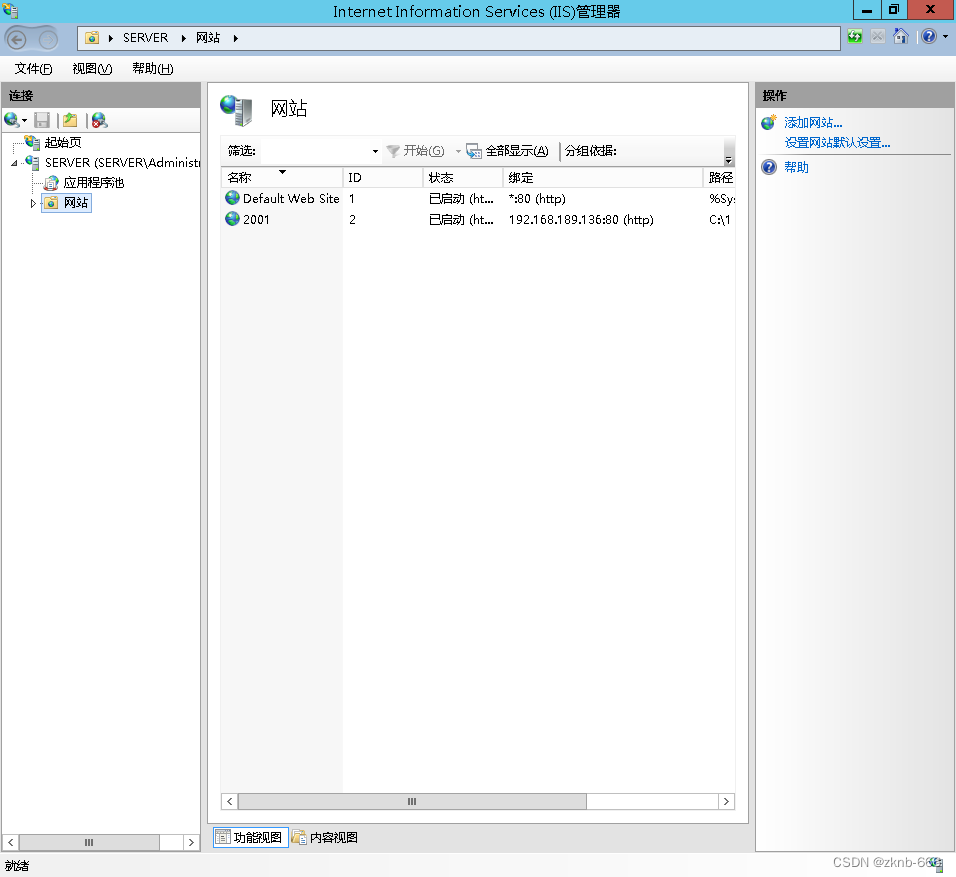Sort by the 绑定 column header
This screenshot has width=956, height=877.
pos(602,177)
